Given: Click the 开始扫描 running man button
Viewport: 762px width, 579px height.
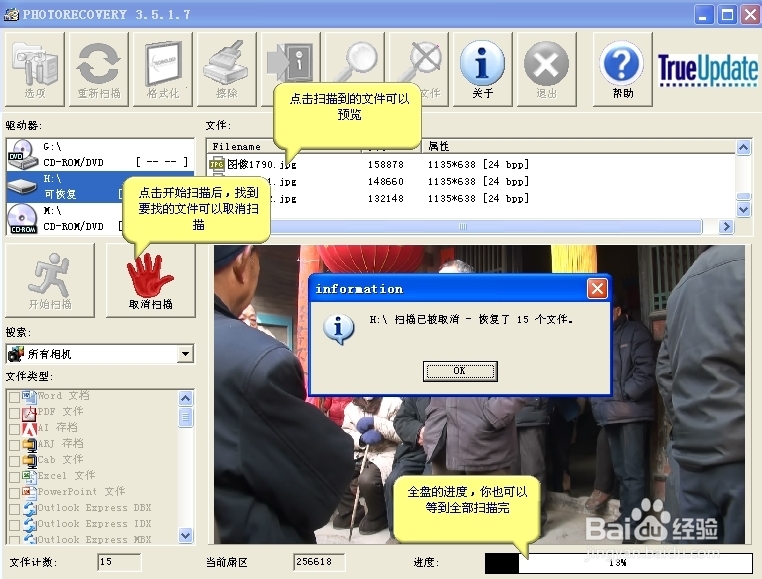Looking at the screenshot, I should point(50,281).
